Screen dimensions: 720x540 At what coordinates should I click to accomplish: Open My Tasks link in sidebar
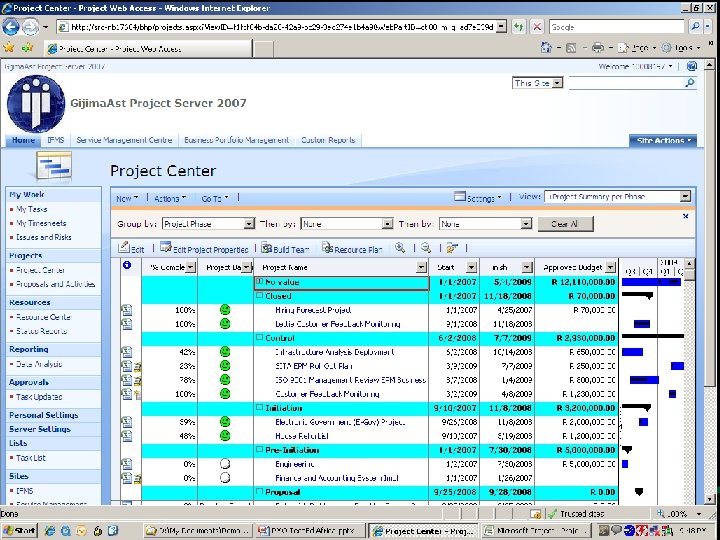click(x=31, y=209)
